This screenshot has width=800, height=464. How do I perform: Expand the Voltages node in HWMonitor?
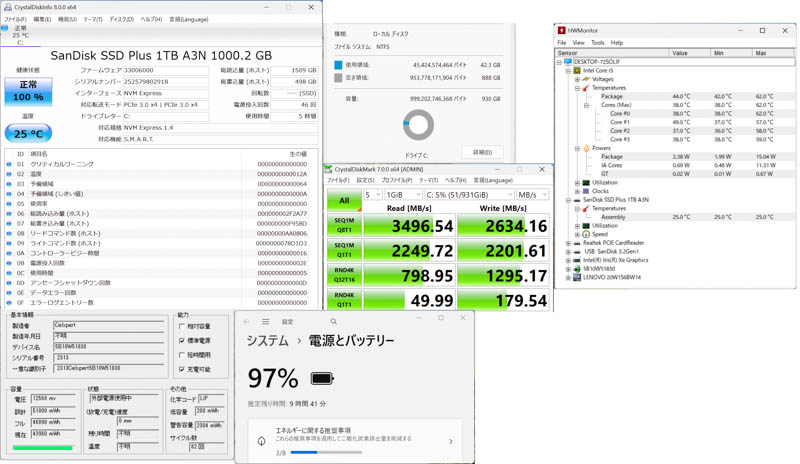578,80
